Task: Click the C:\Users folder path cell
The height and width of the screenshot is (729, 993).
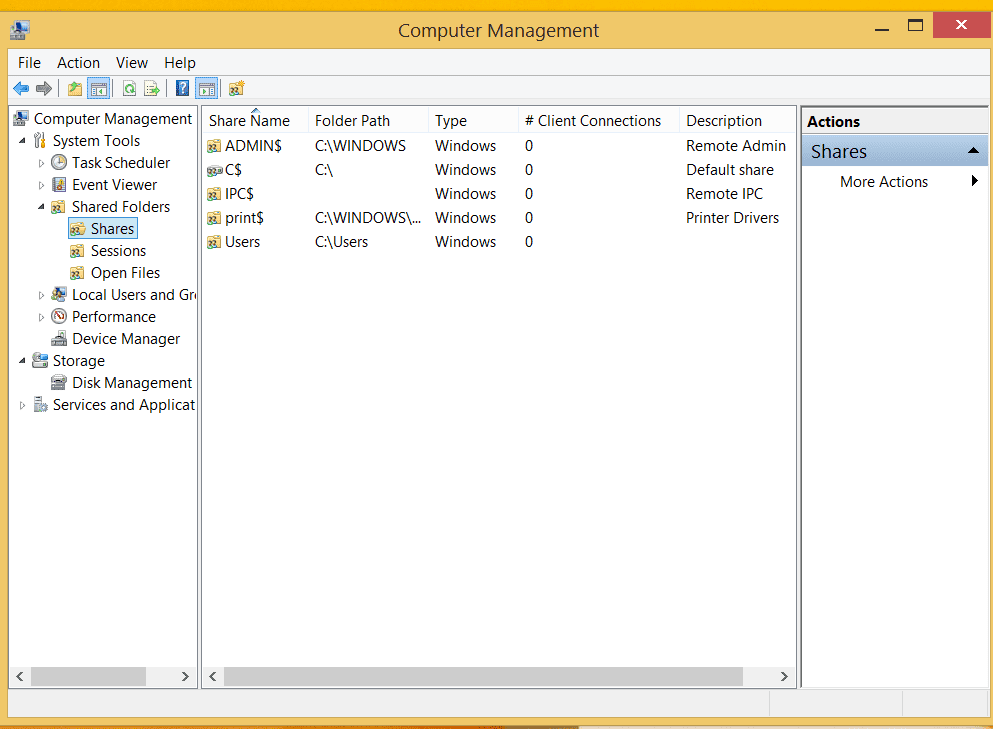Action: [x=341, y=242]
